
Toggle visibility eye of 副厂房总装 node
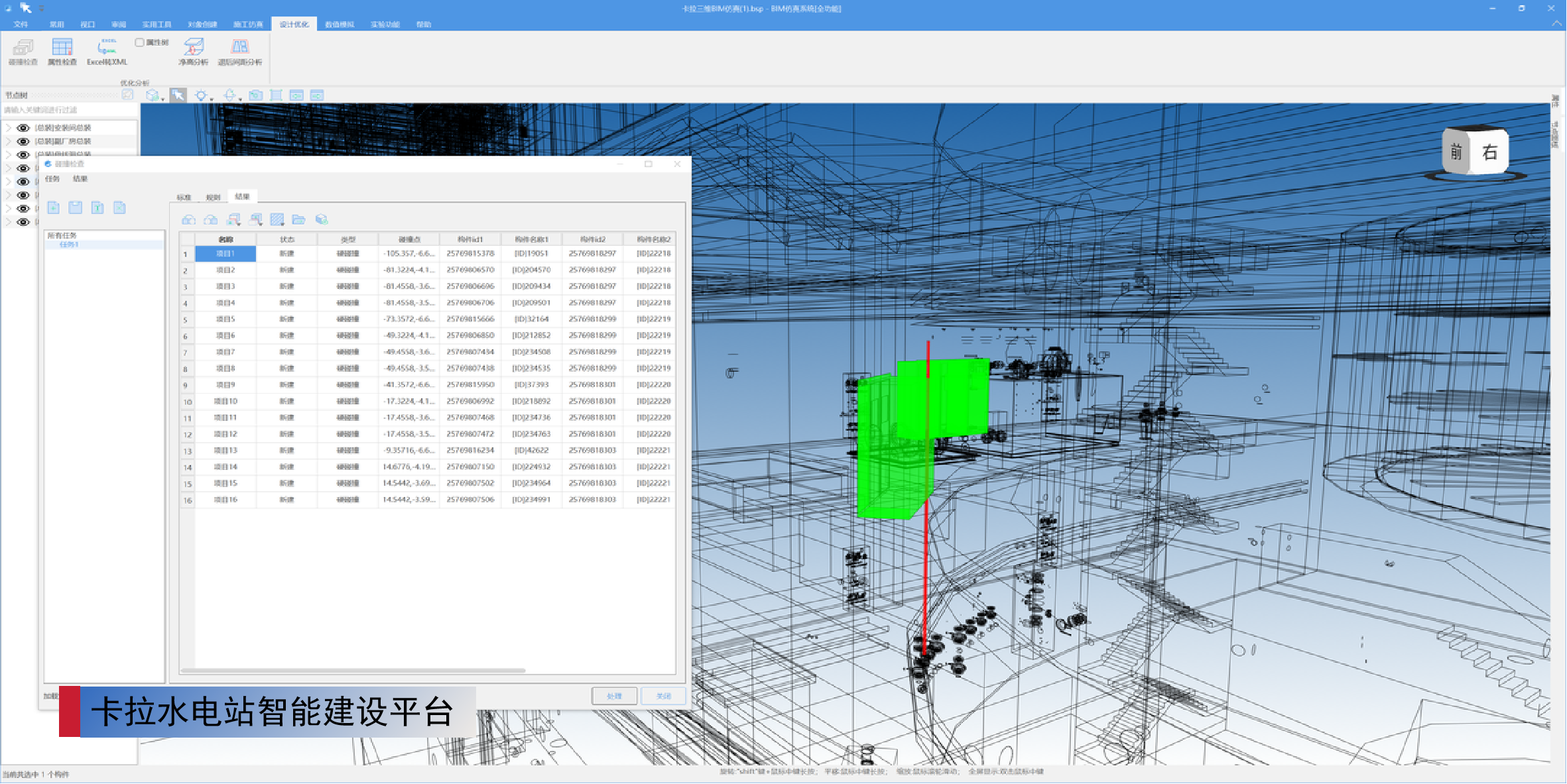pos(23,141)
